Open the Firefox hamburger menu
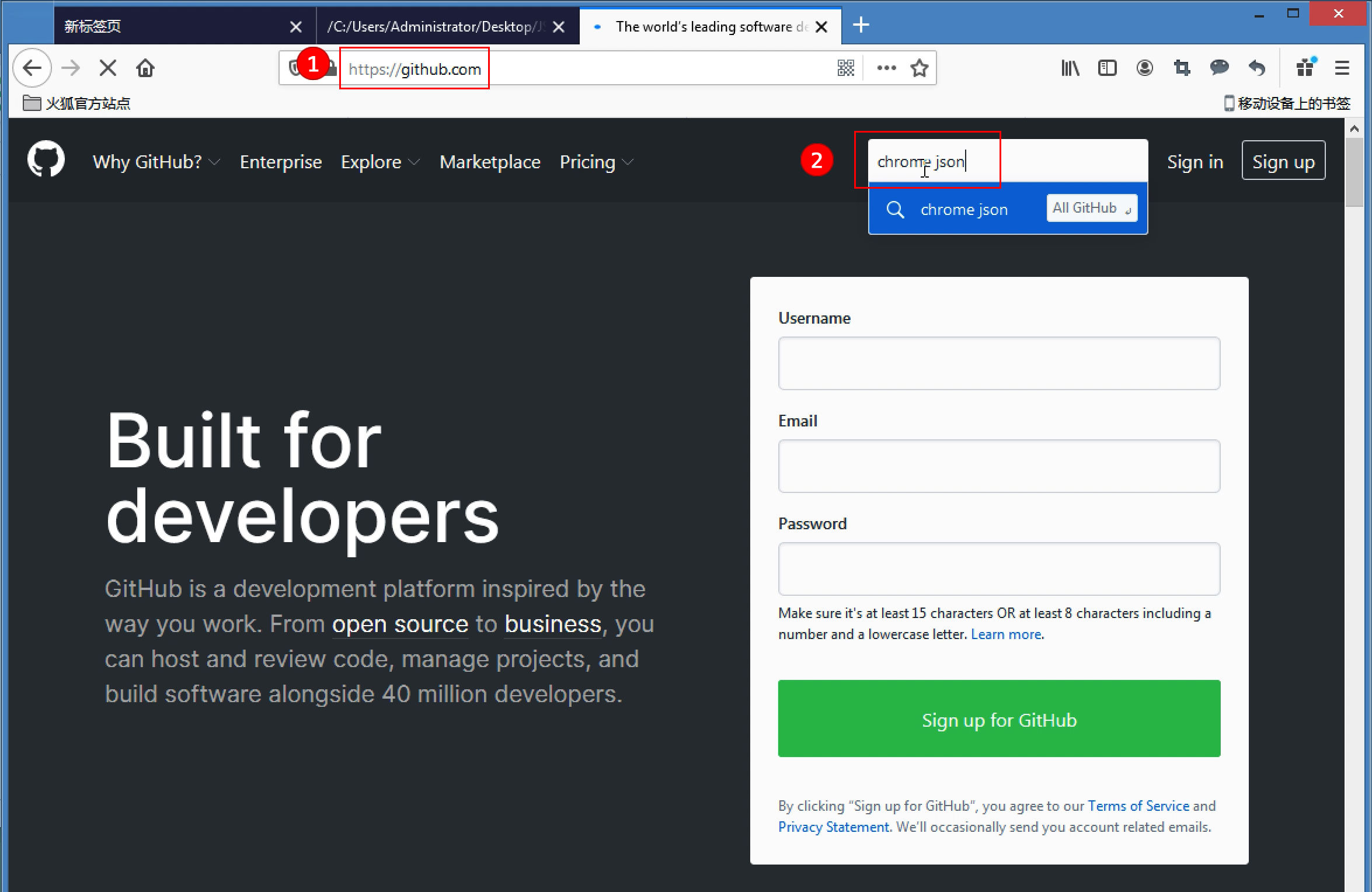 click(1342, 68)
